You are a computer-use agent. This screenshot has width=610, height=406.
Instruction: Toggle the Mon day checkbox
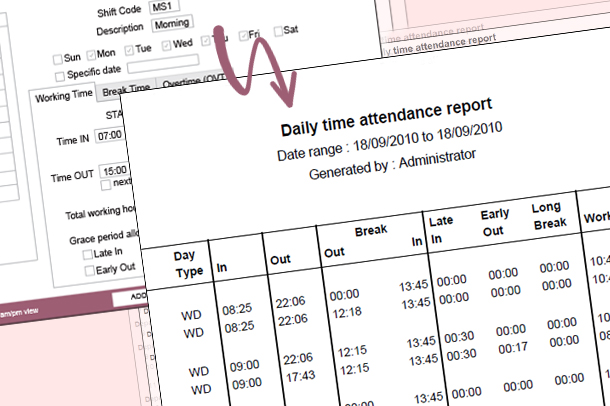(91, 55)
